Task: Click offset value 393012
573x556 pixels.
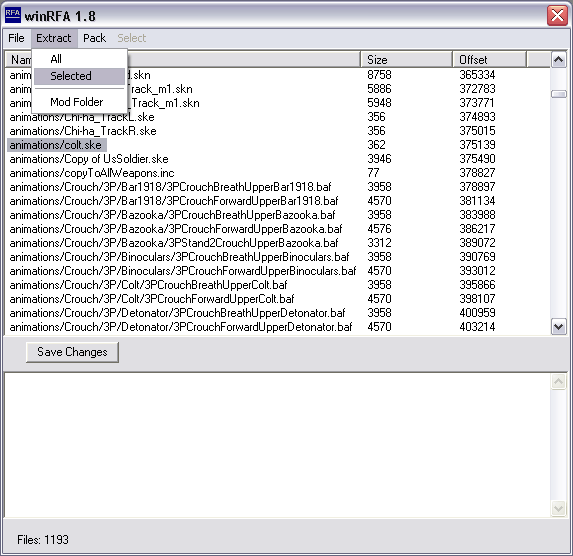Action: click(x=477, y=271)
